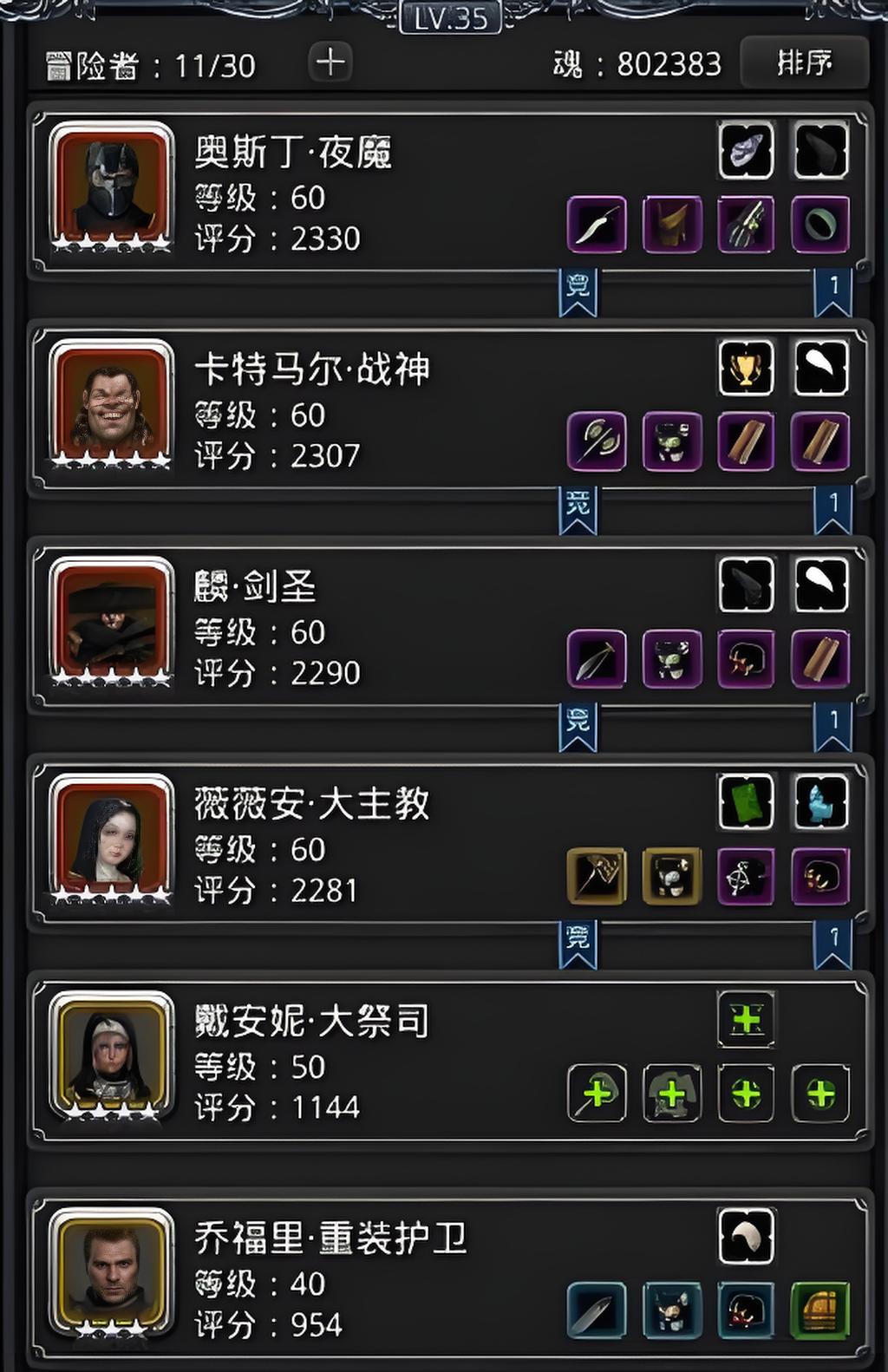The image size is (888, 1372).
Task: Click 奥斯丁·夜魔's claw weapon icon
Action: tap(746, 225)
